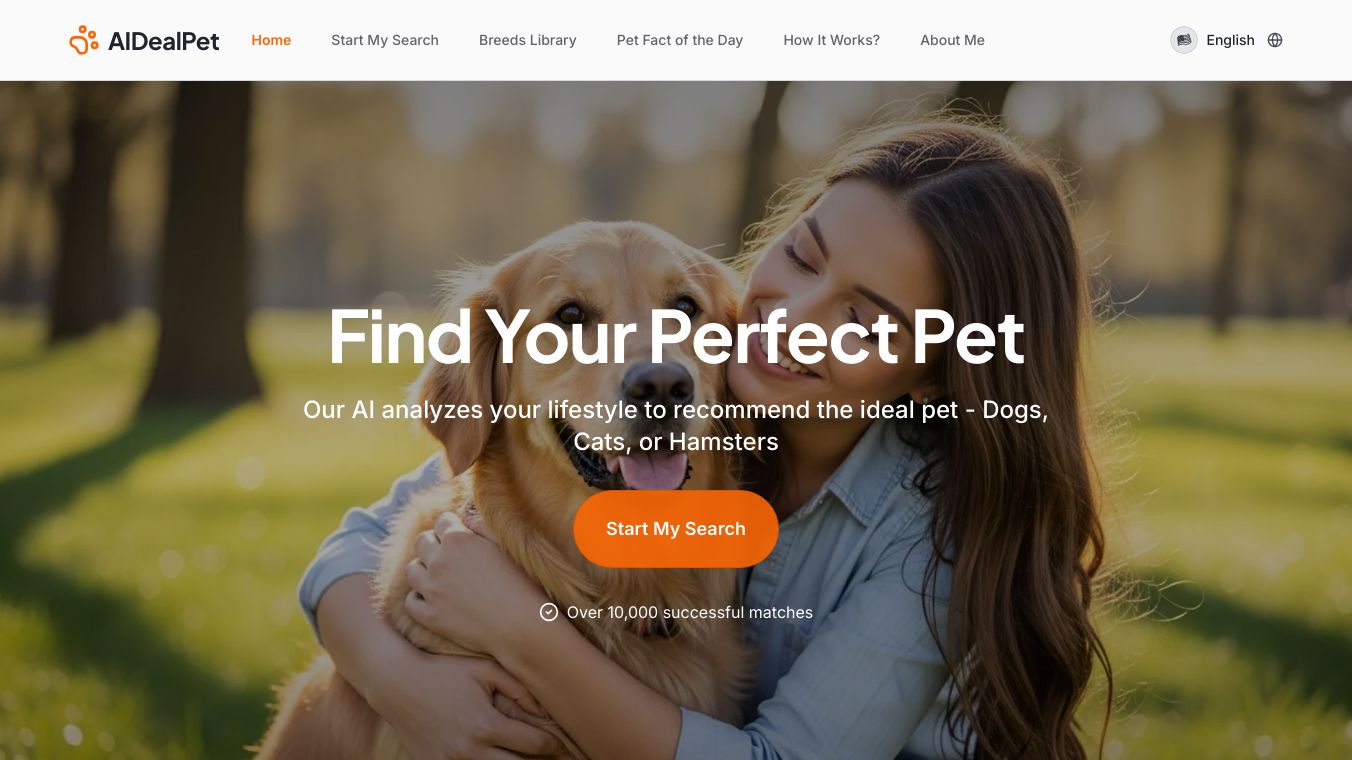The width and height of the screenshot is (1352, 760).
Task: Click the round flag icon beside English
Action: [1184, 40]
